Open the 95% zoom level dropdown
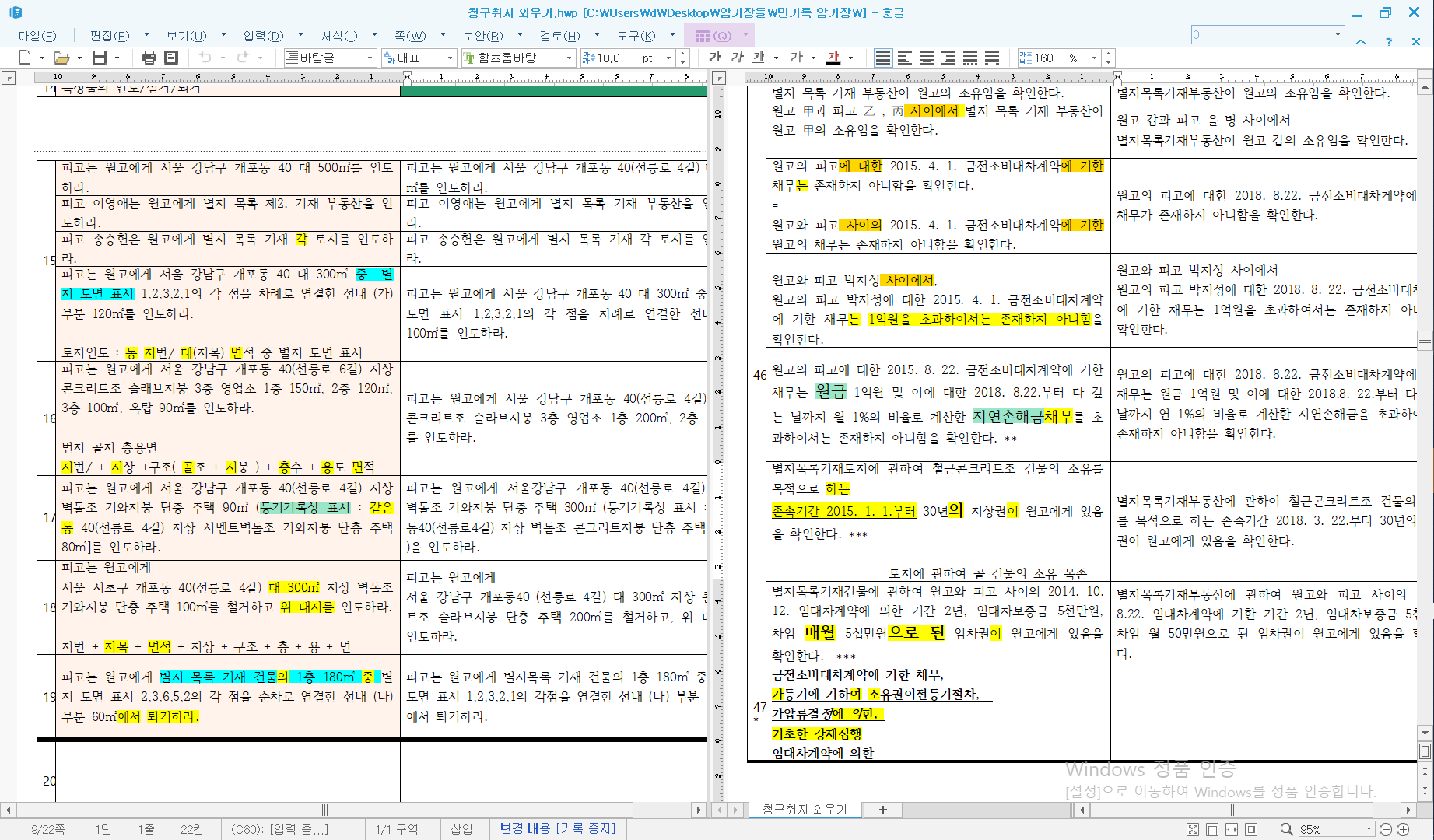This screenshot has width=1434, height=840. tap(1369, 829)
